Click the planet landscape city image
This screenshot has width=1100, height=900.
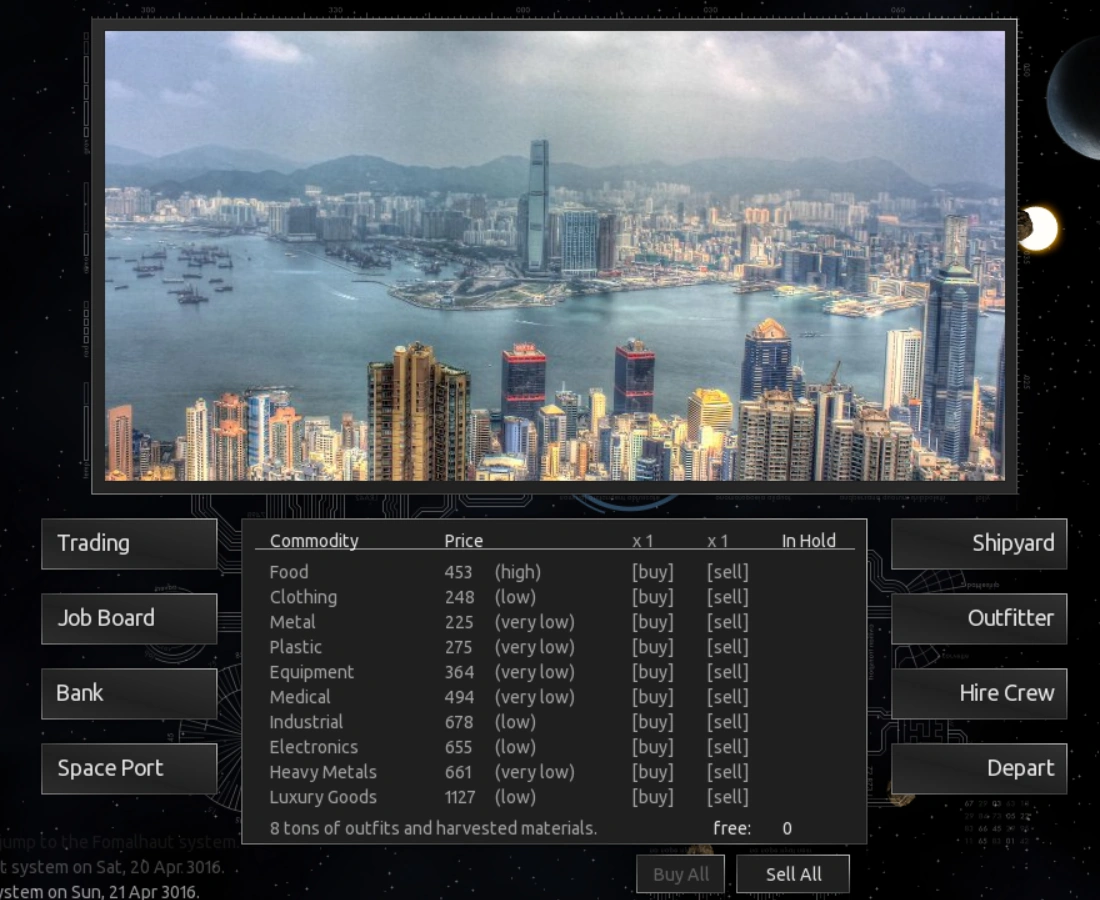(x=554, y=256)
